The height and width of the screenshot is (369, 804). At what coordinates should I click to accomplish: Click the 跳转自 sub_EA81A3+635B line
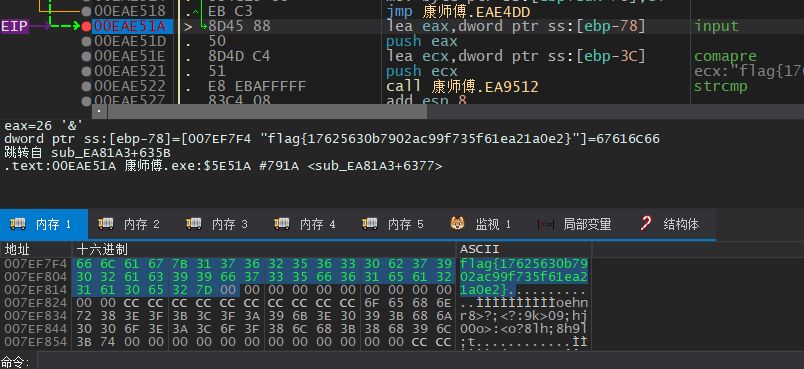point(88,153)
